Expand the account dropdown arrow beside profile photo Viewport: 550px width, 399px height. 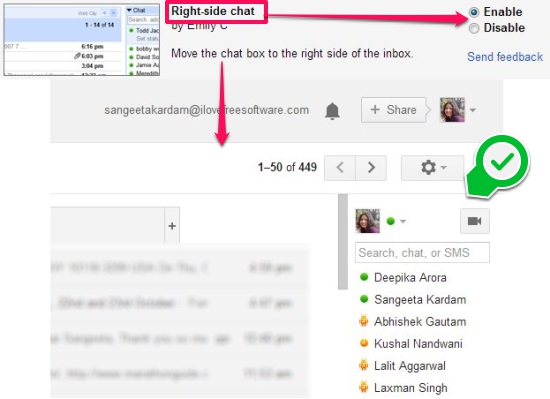[x=472, y=110]
